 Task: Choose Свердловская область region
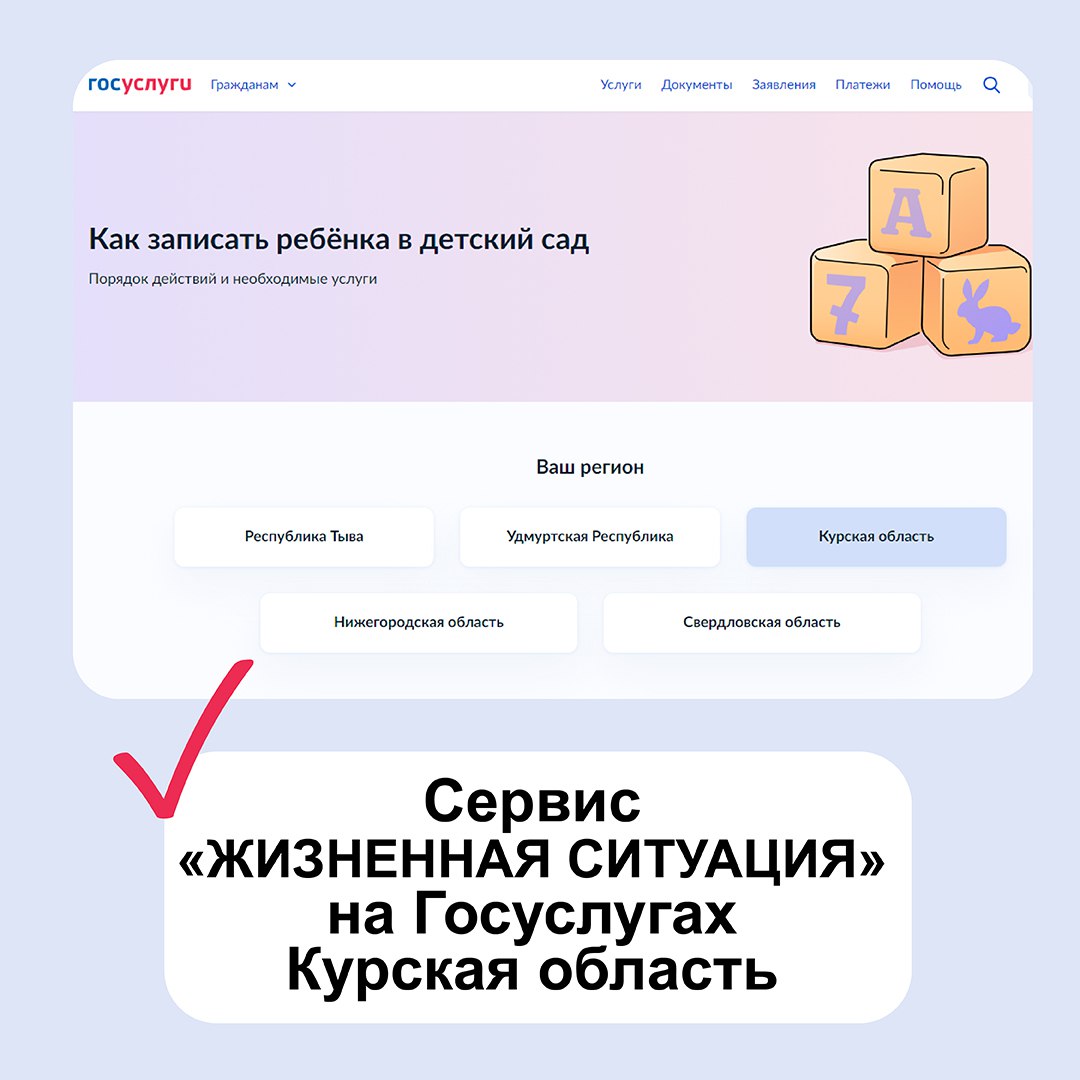click(x=762, y=623)
